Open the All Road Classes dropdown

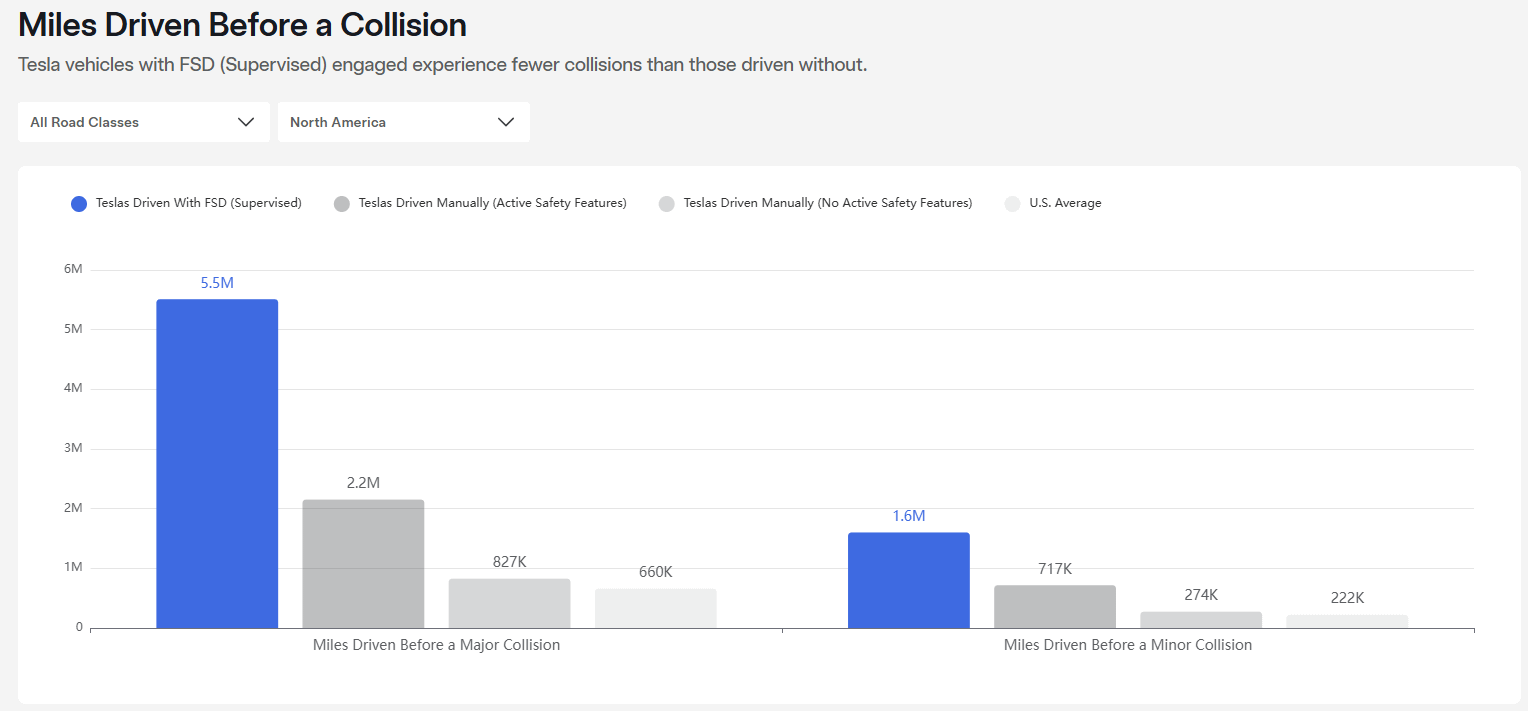click(x=144, y=122)
